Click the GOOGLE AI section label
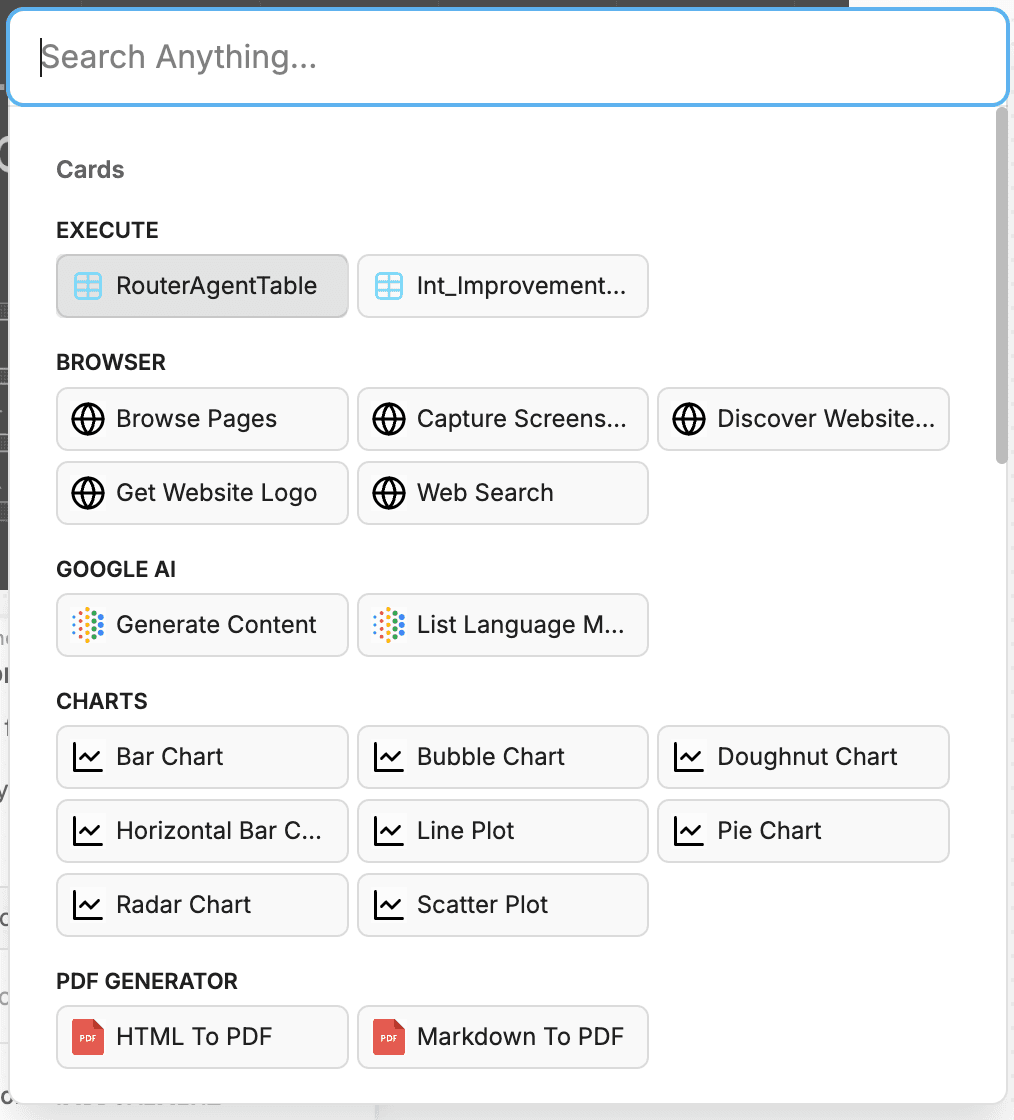Image resolution: width=1014 pixels, height=1120 pixels. (116, 569)
